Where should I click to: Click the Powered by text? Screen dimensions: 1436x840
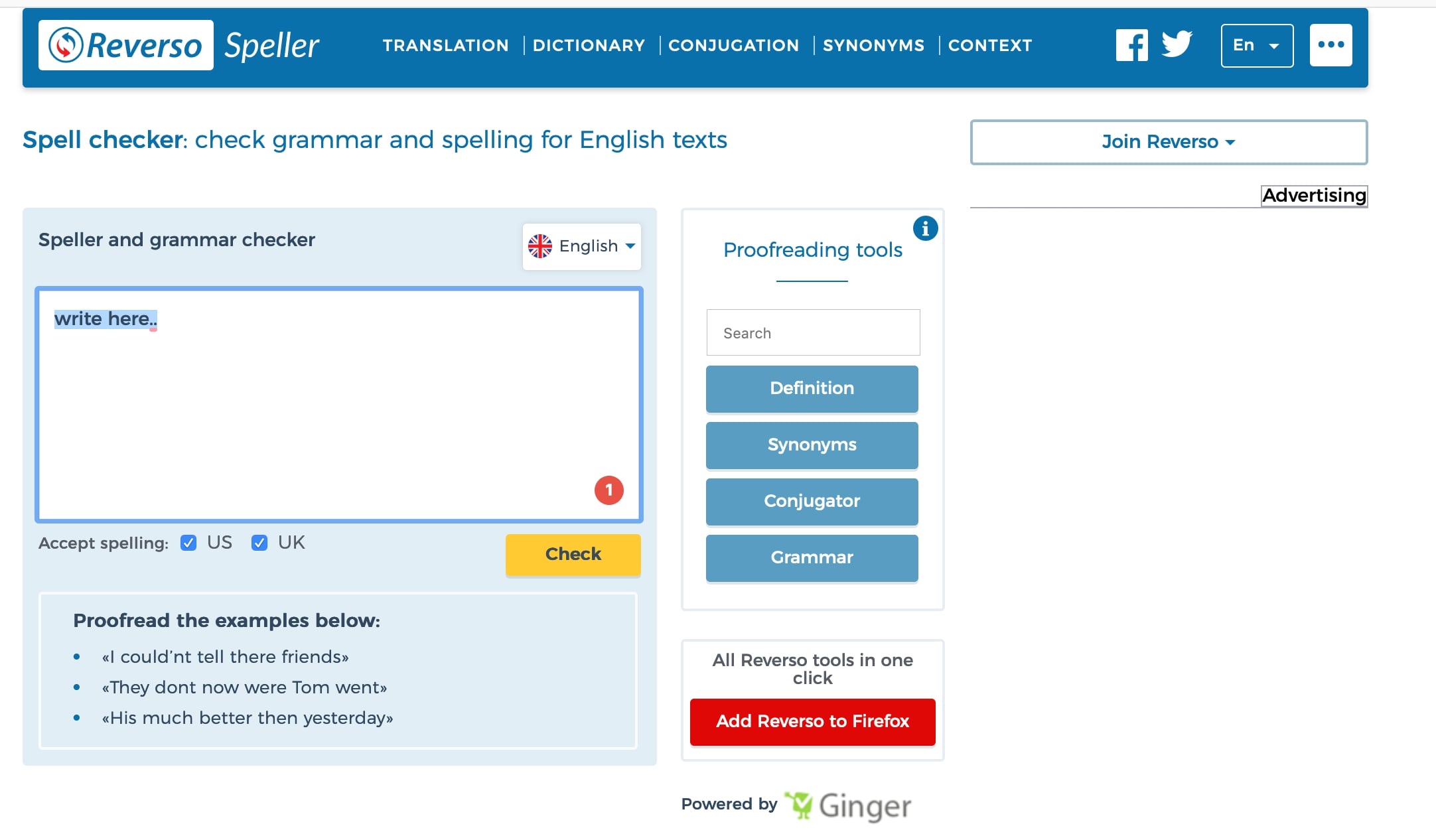pyautogui.click(x=729, y=804)
